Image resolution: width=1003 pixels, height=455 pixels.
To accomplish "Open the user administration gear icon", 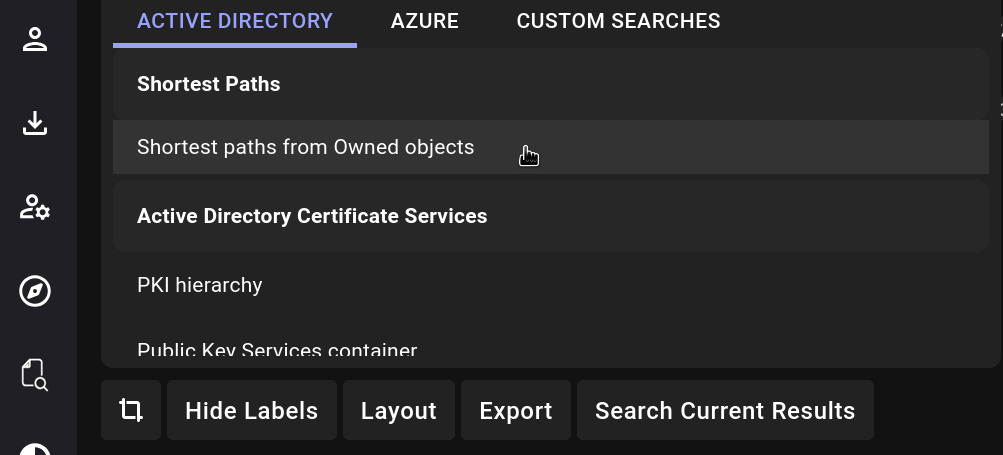I will [35, 207].
